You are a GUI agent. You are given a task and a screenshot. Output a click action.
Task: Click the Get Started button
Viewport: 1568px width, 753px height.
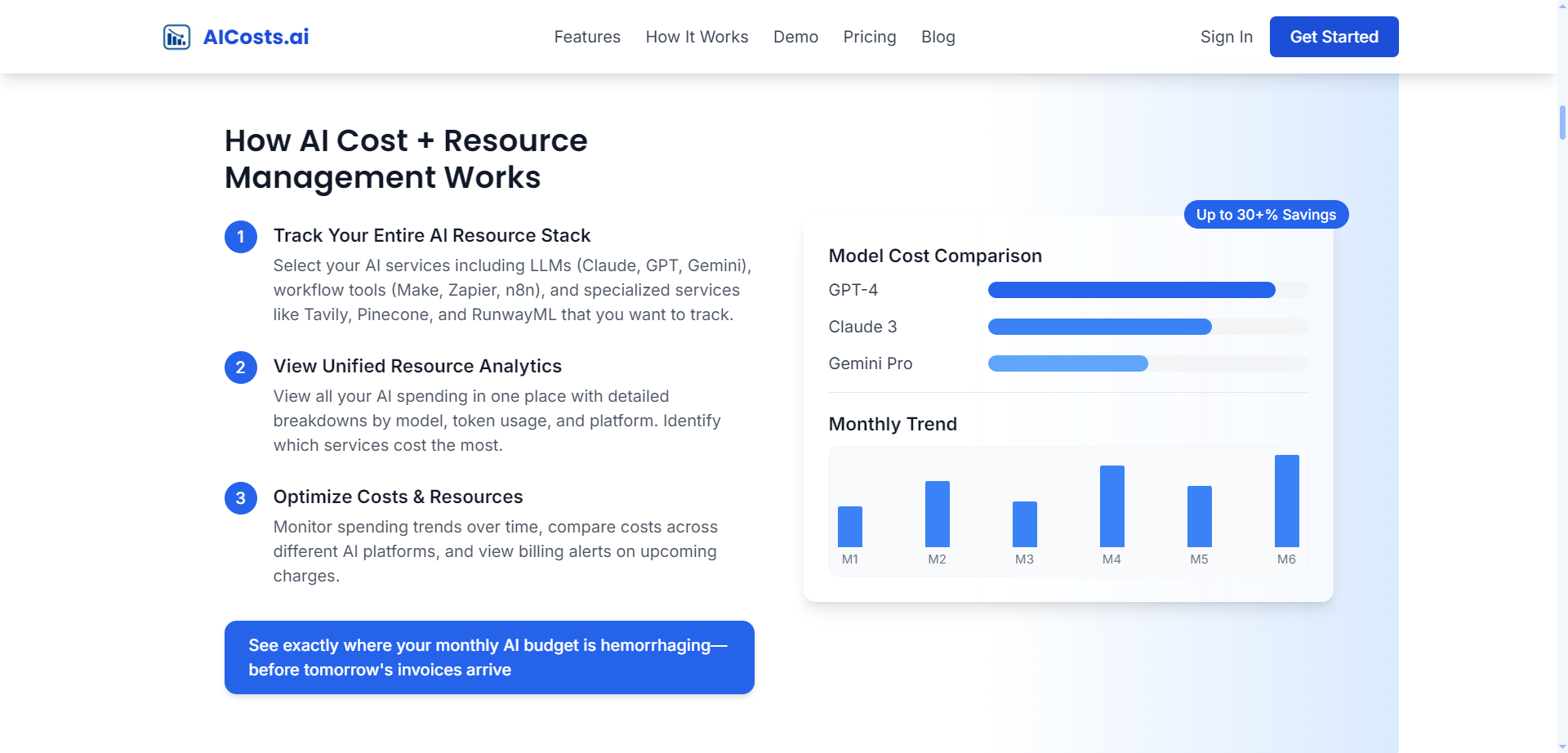coord(1334,37)
